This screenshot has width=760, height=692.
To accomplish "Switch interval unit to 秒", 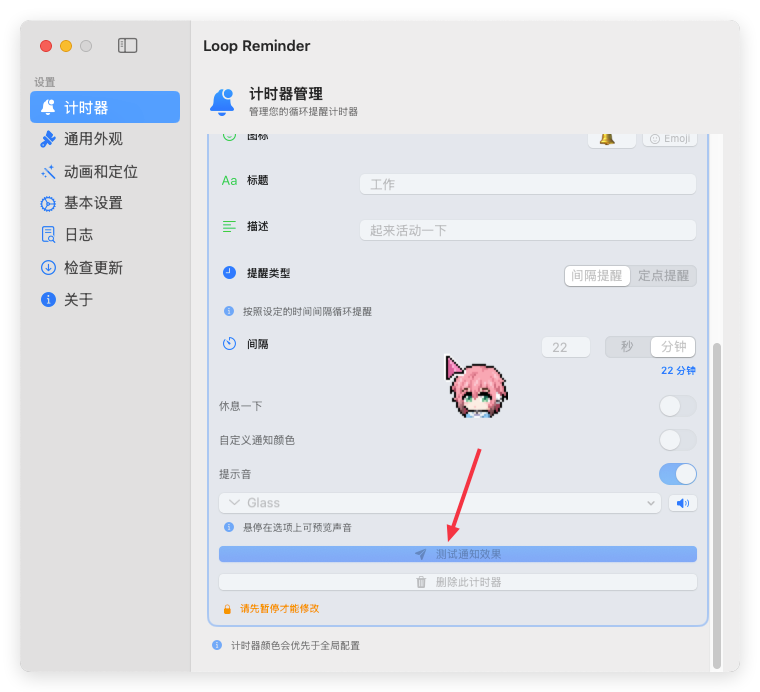I will pos(627,346).
